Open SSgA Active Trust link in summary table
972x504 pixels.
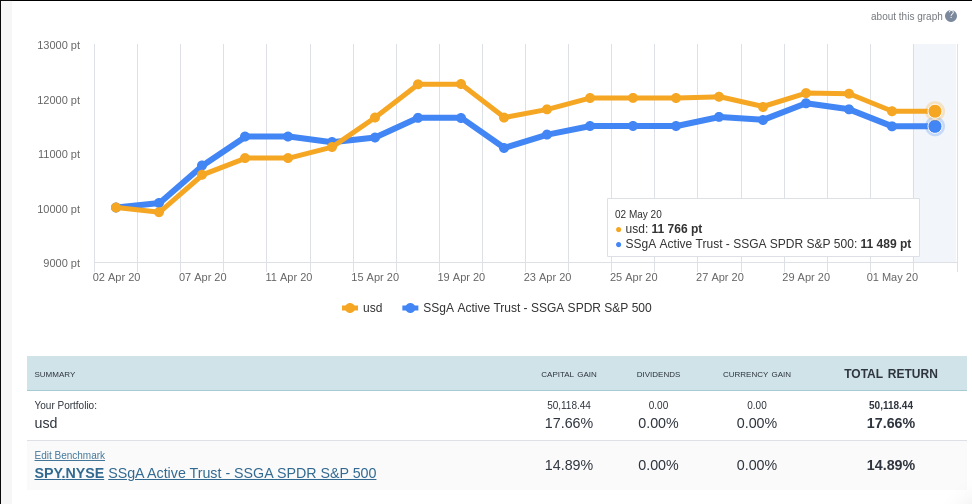(x=242, y=473)
